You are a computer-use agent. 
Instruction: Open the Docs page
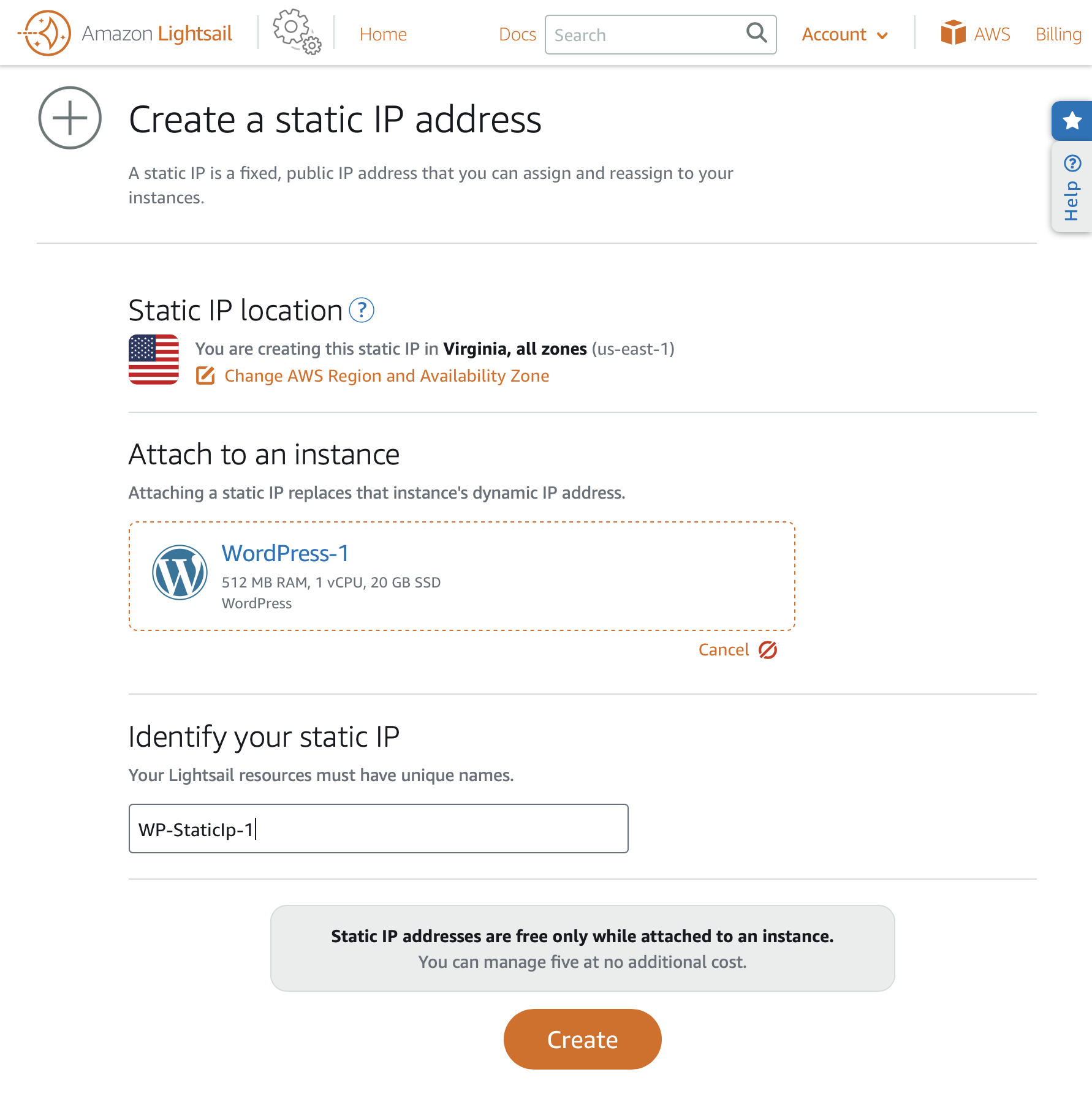tap(517, 35)
